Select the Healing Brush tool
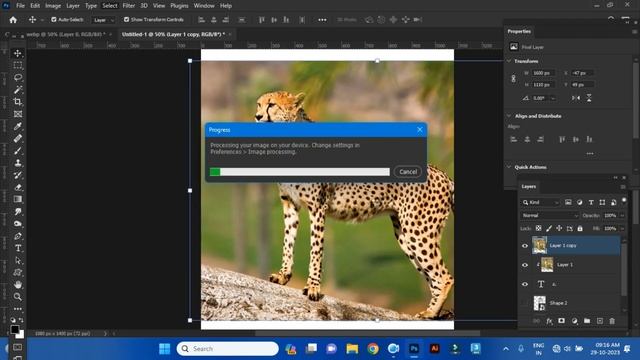This screenshot has width=640, height=360. point(18,138)
